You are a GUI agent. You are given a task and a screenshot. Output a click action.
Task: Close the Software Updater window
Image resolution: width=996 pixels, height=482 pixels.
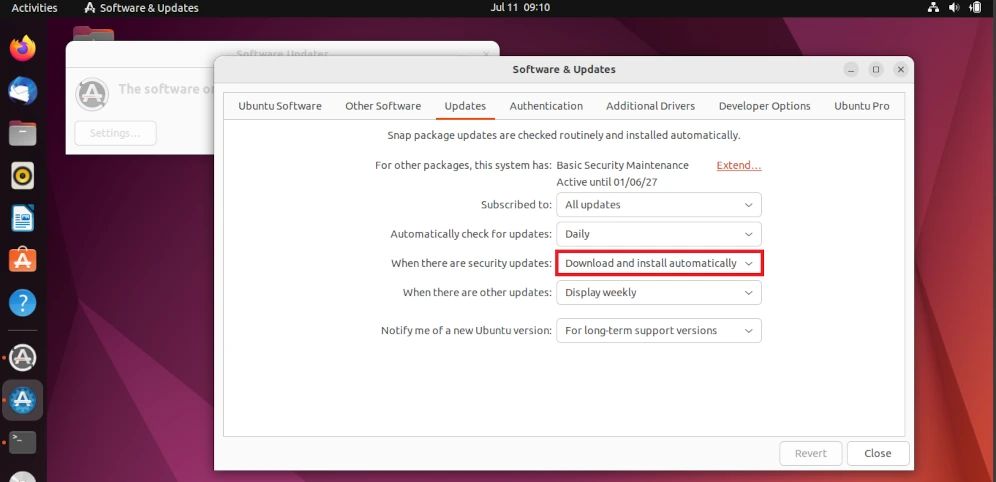pos(487,54)
